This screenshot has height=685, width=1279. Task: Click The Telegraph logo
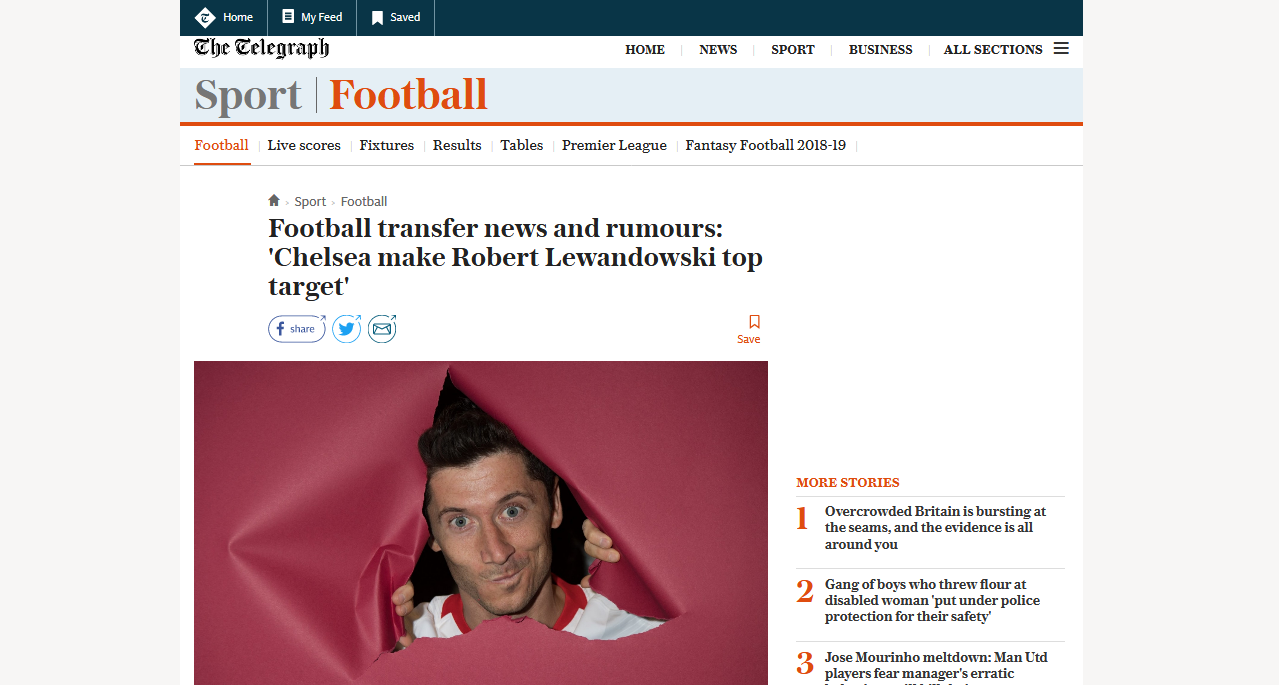(261, 49)
